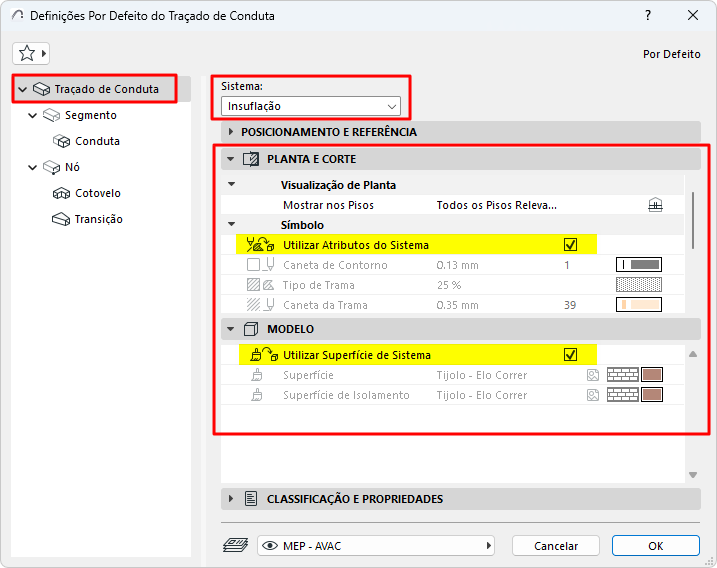Click the layers icon beside MEP - AVAC
This screenshot has width=717, height=568.
coord(235,545)
